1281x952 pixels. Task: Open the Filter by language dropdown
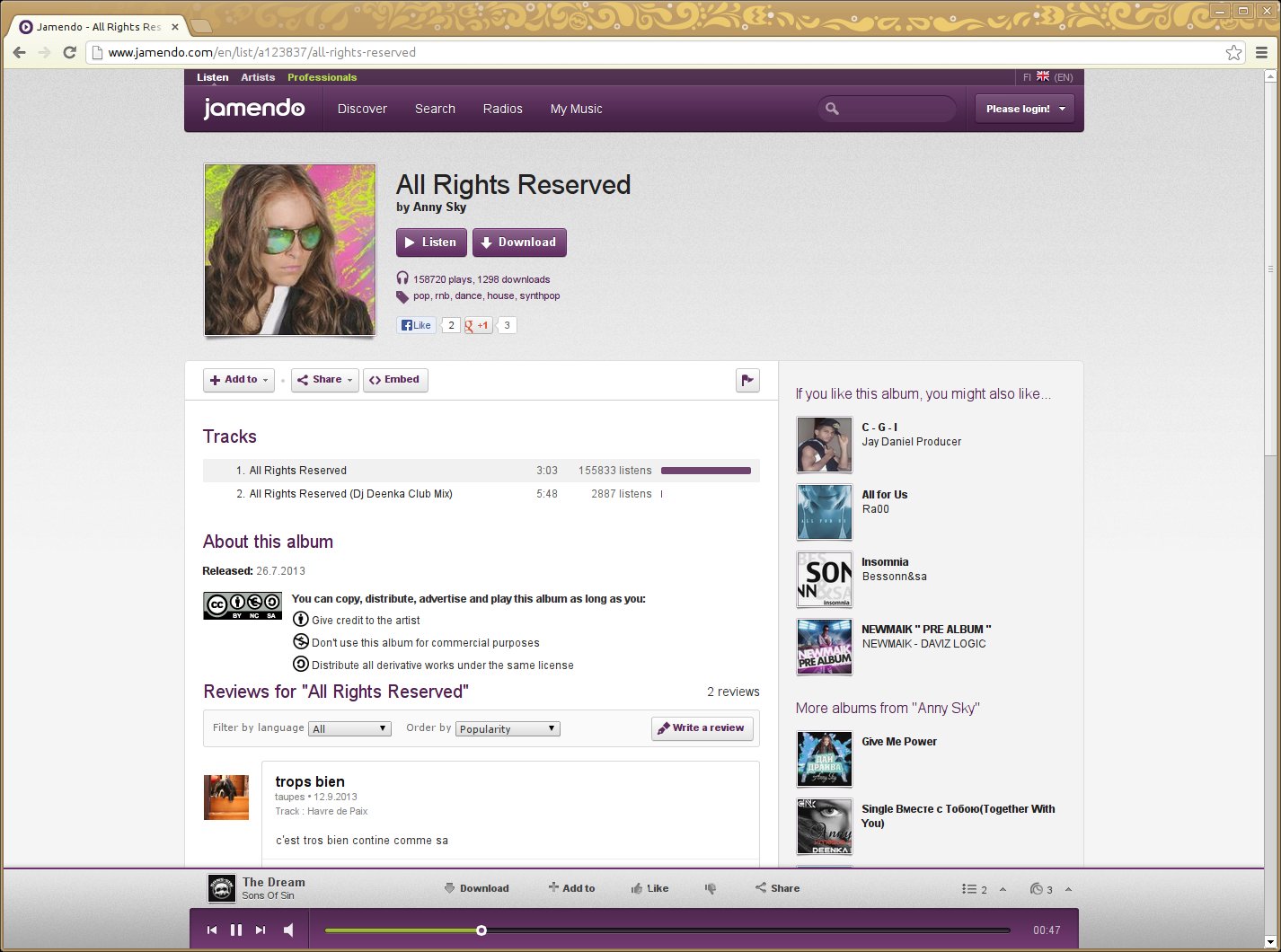[x=349, y=728]
